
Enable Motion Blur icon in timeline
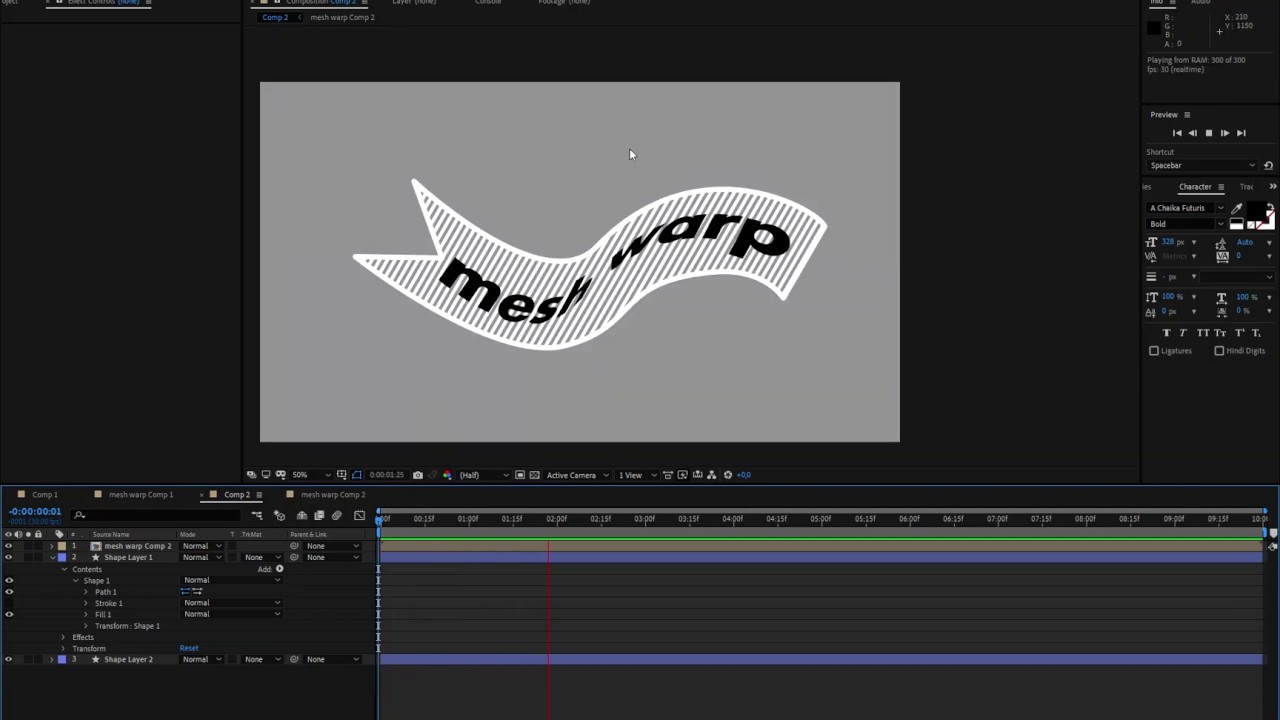coord(337,516)
